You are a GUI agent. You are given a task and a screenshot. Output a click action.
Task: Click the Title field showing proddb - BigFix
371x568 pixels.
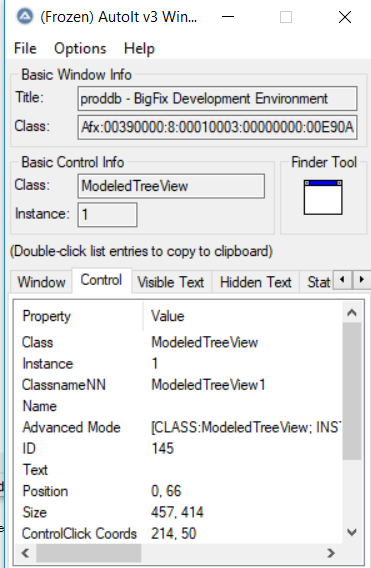[x=217, y=99]
